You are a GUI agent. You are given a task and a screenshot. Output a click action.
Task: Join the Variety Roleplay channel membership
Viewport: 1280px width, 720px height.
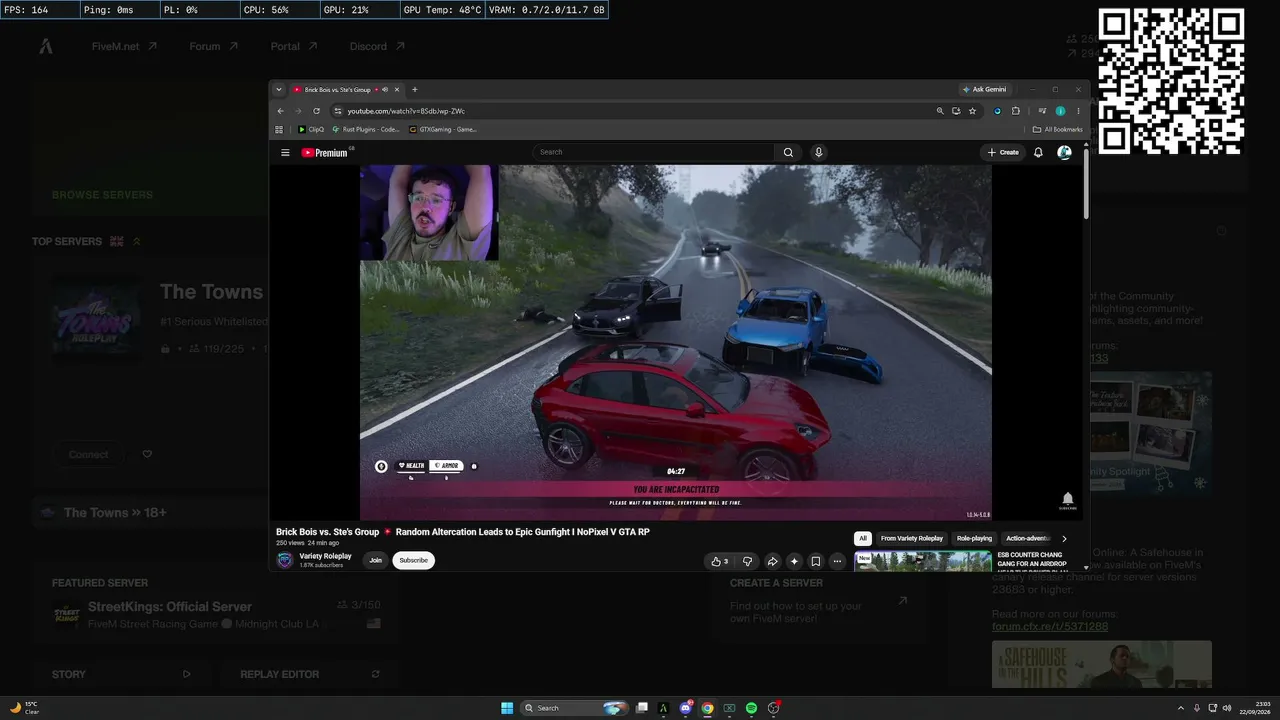pos(375,560)
